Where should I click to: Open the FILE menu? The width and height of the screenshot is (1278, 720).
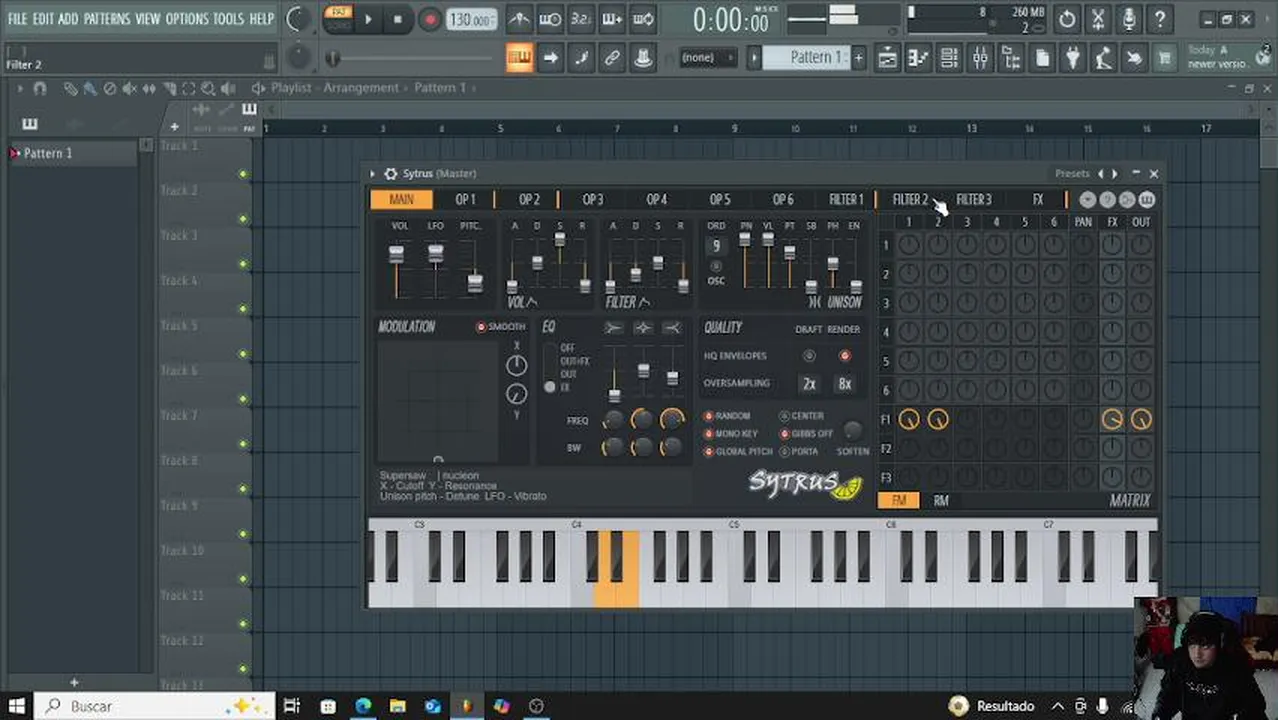tap(17, 19)
